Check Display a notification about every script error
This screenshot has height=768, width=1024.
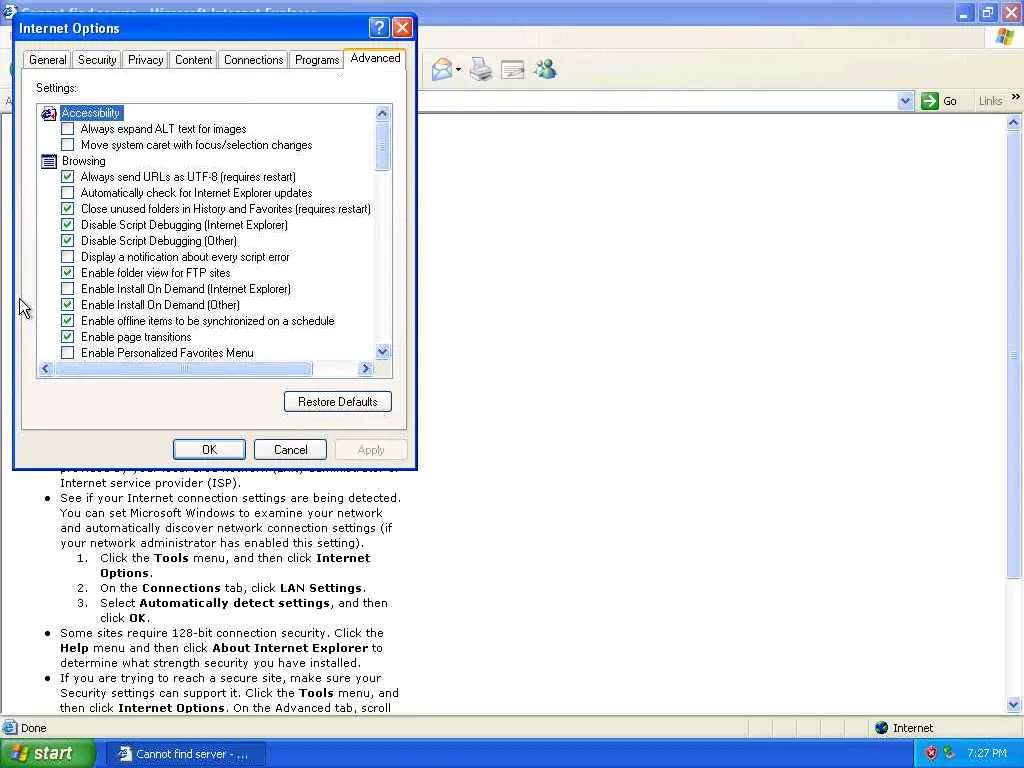pyautogui.click(x=67, y=257)
